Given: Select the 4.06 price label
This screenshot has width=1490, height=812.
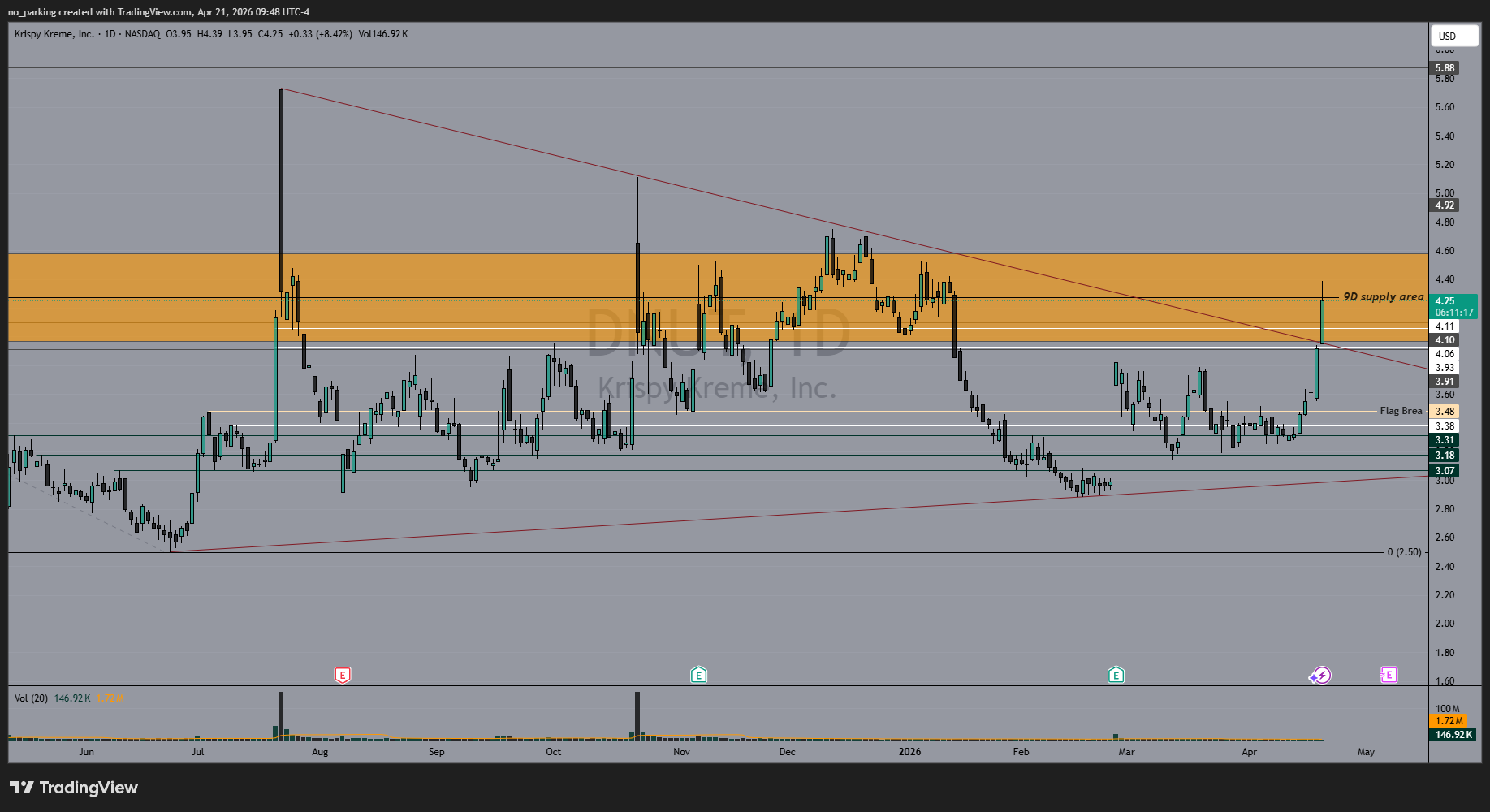Looking at the screenshot, I should pos(1445,354).
